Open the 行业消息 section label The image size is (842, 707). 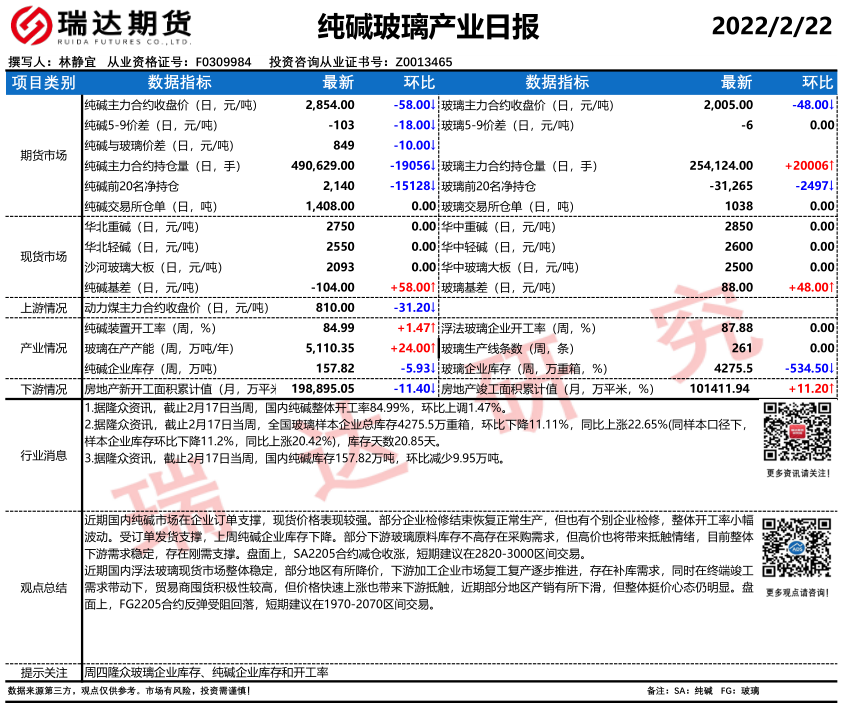42,455
